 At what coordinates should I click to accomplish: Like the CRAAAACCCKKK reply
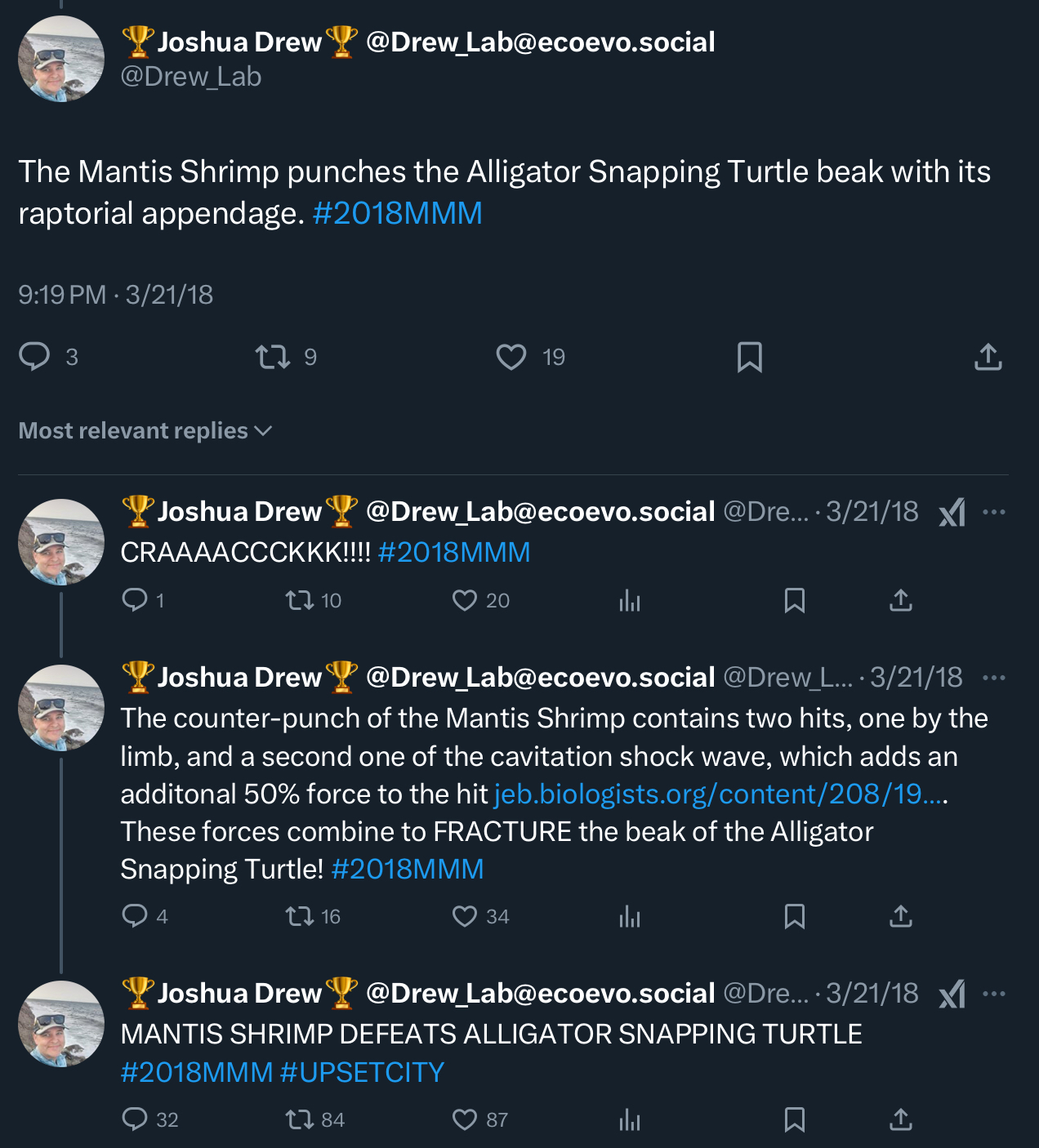(x=465, y=601)
